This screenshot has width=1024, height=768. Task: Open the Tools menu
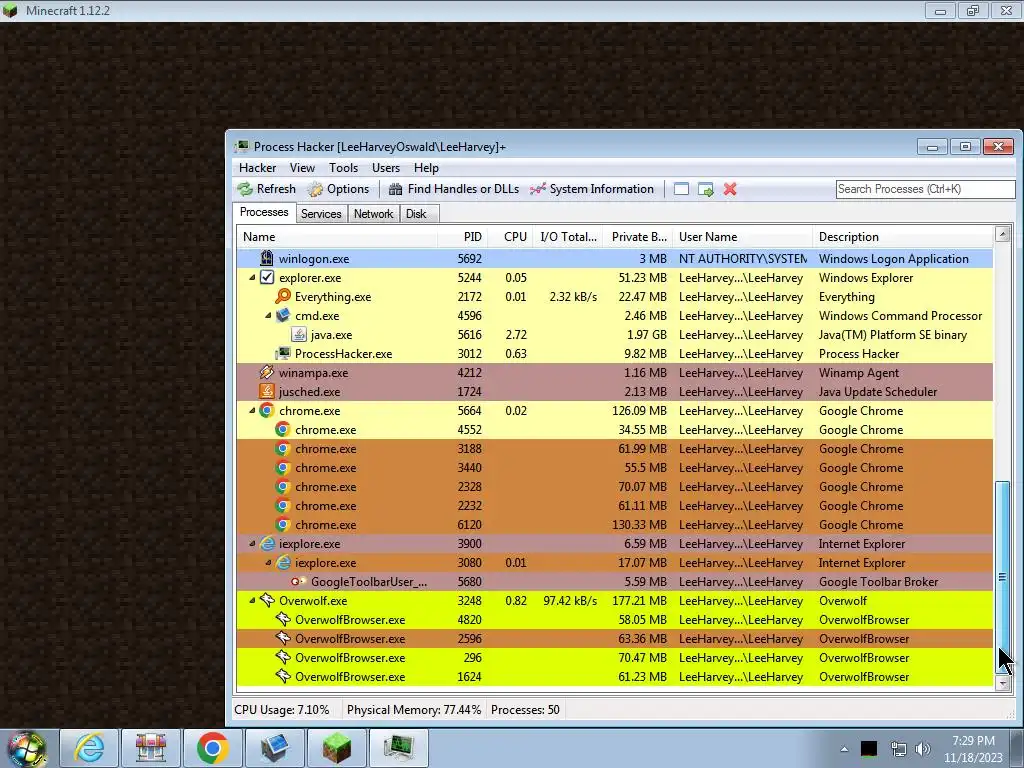tap(344, 168)
